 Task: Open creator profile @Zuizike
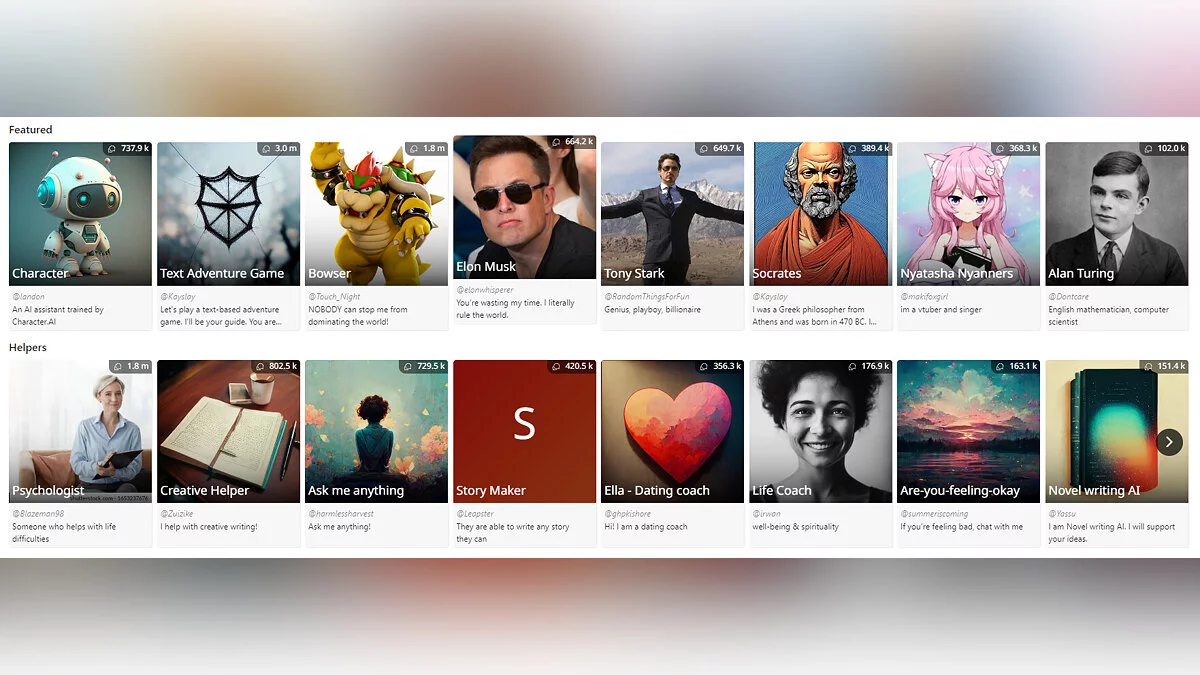[x=176, y=514]
